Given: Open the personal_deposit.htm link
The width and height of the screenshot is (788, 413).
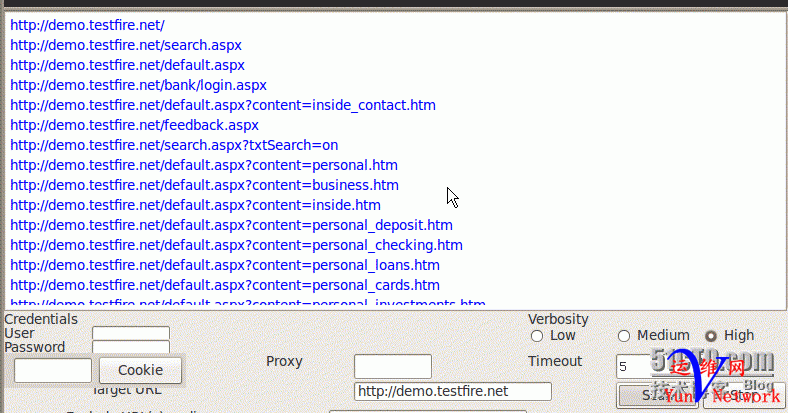Looking at the screenshot, I should tap(231, 225).
